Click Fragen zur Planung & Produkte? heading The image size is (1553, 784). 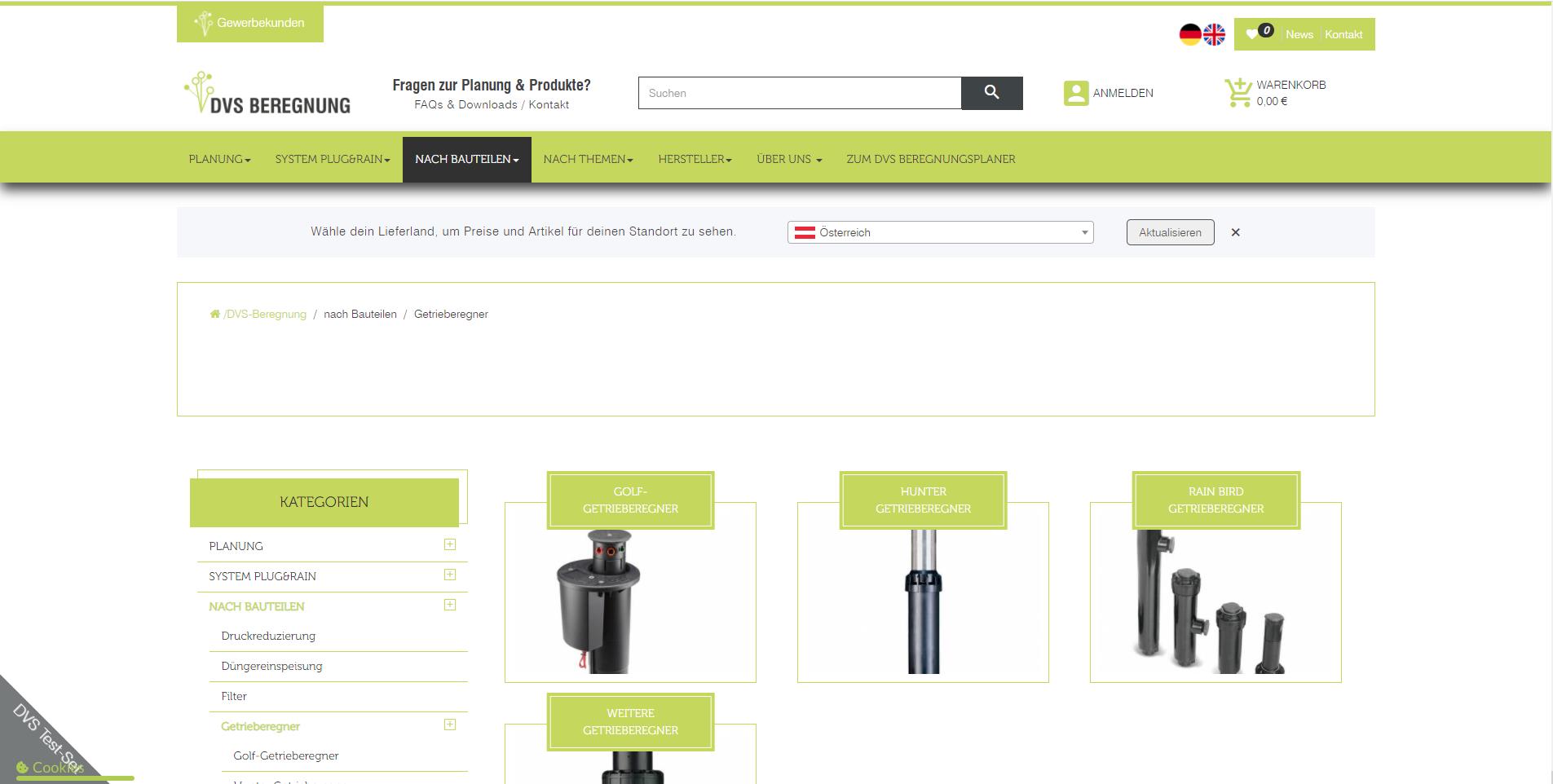(x=492, y=85)
